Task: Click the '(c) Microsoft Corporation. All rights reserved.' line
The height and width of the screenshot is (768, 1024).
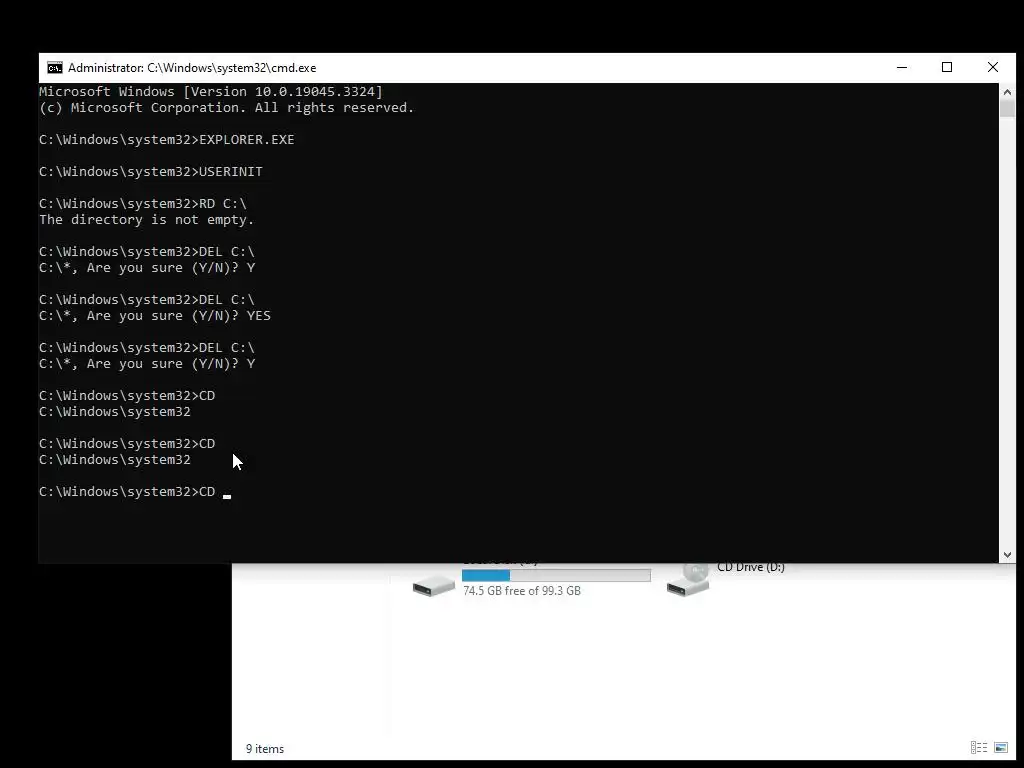Action: coord(227,108)
